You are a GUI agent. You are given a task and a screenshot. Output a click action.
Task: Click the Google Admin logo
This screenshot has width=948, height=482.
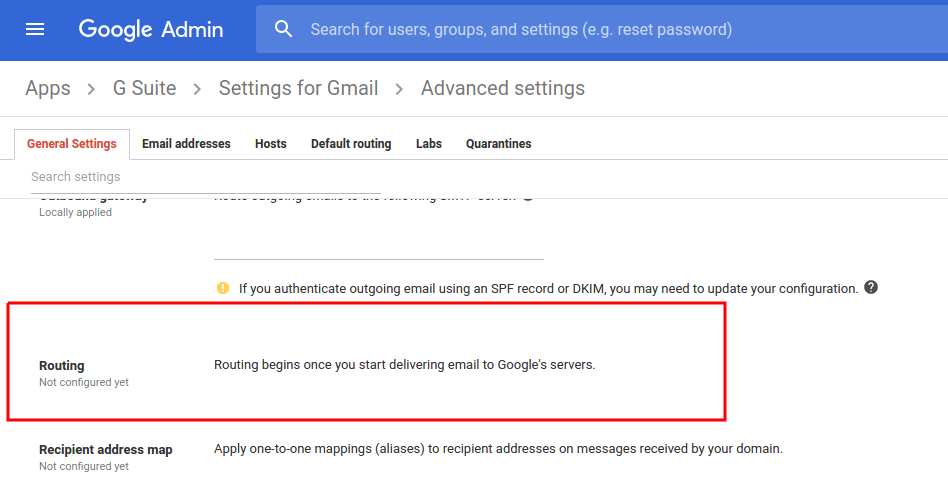[151, 29]
